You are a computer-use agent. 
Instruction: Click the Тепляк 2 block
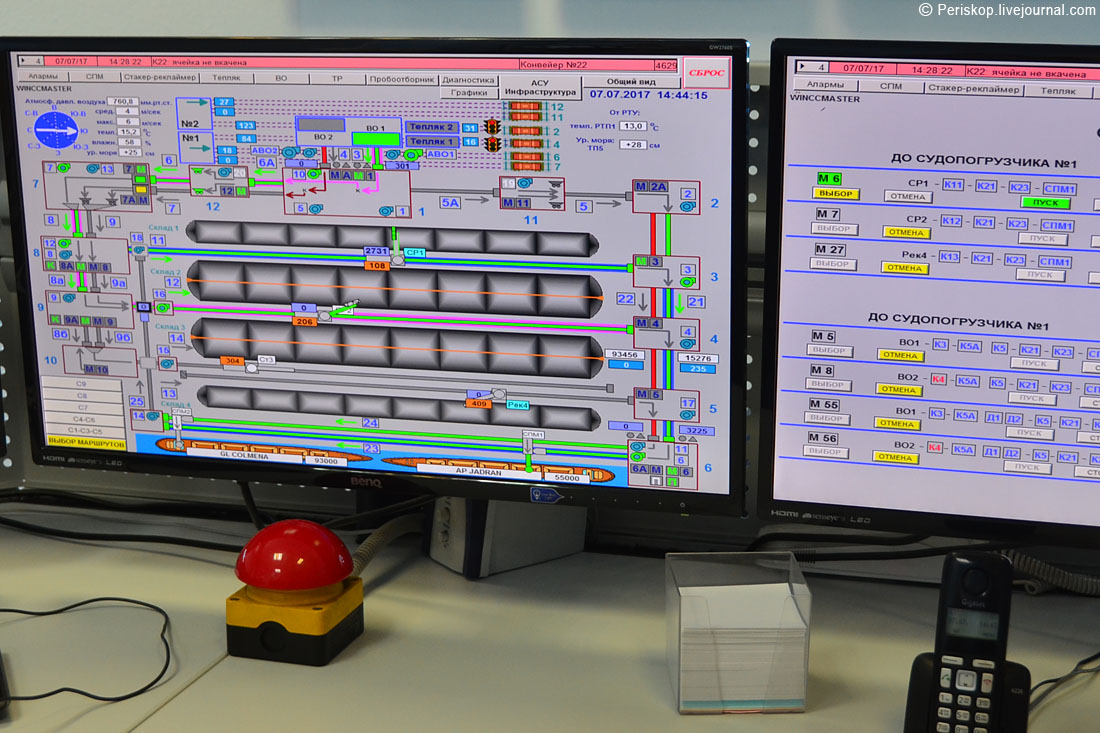[431, 127]
